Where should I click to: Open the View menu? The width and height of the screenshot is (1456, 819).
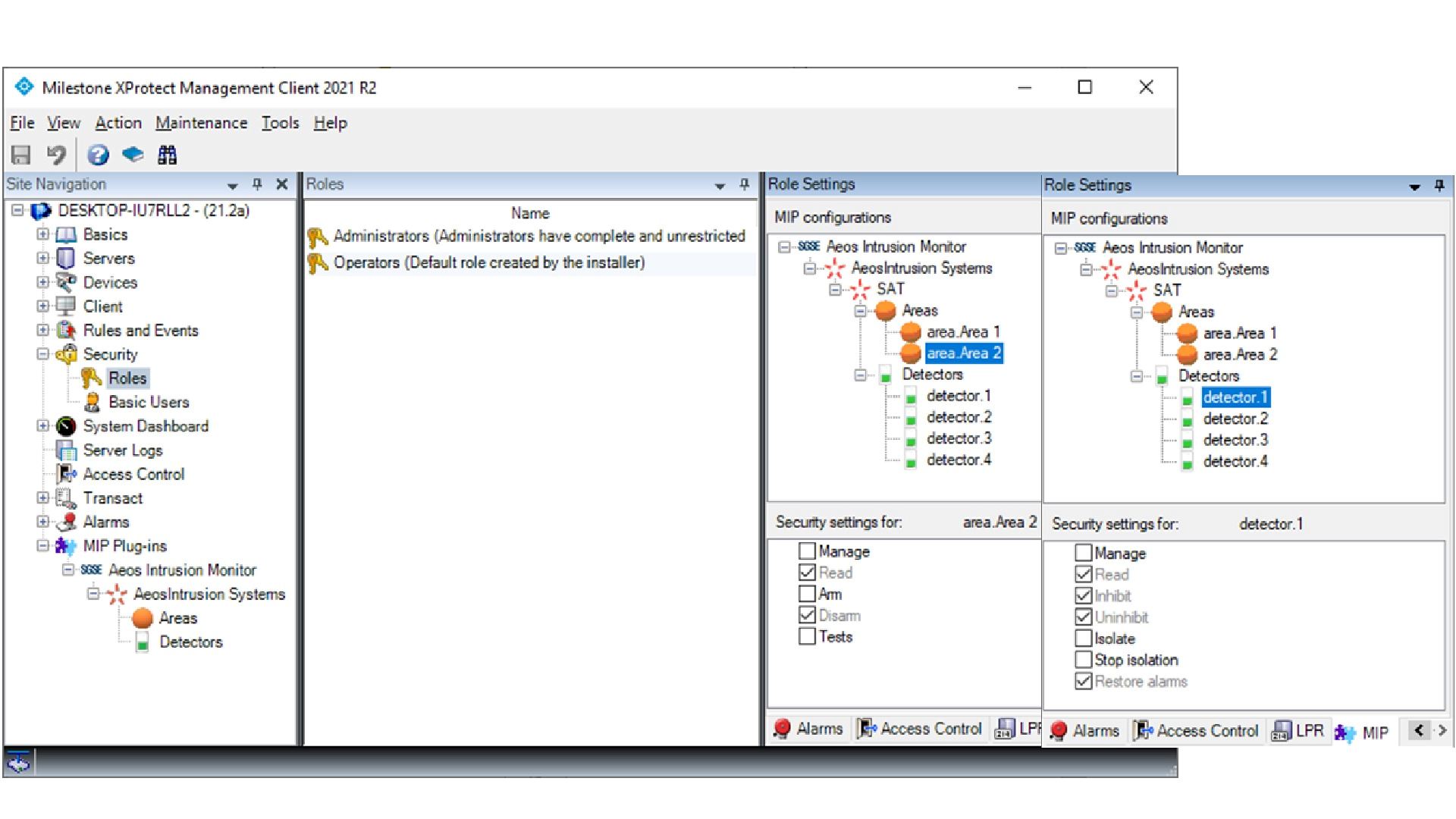[x=64, y=123]
